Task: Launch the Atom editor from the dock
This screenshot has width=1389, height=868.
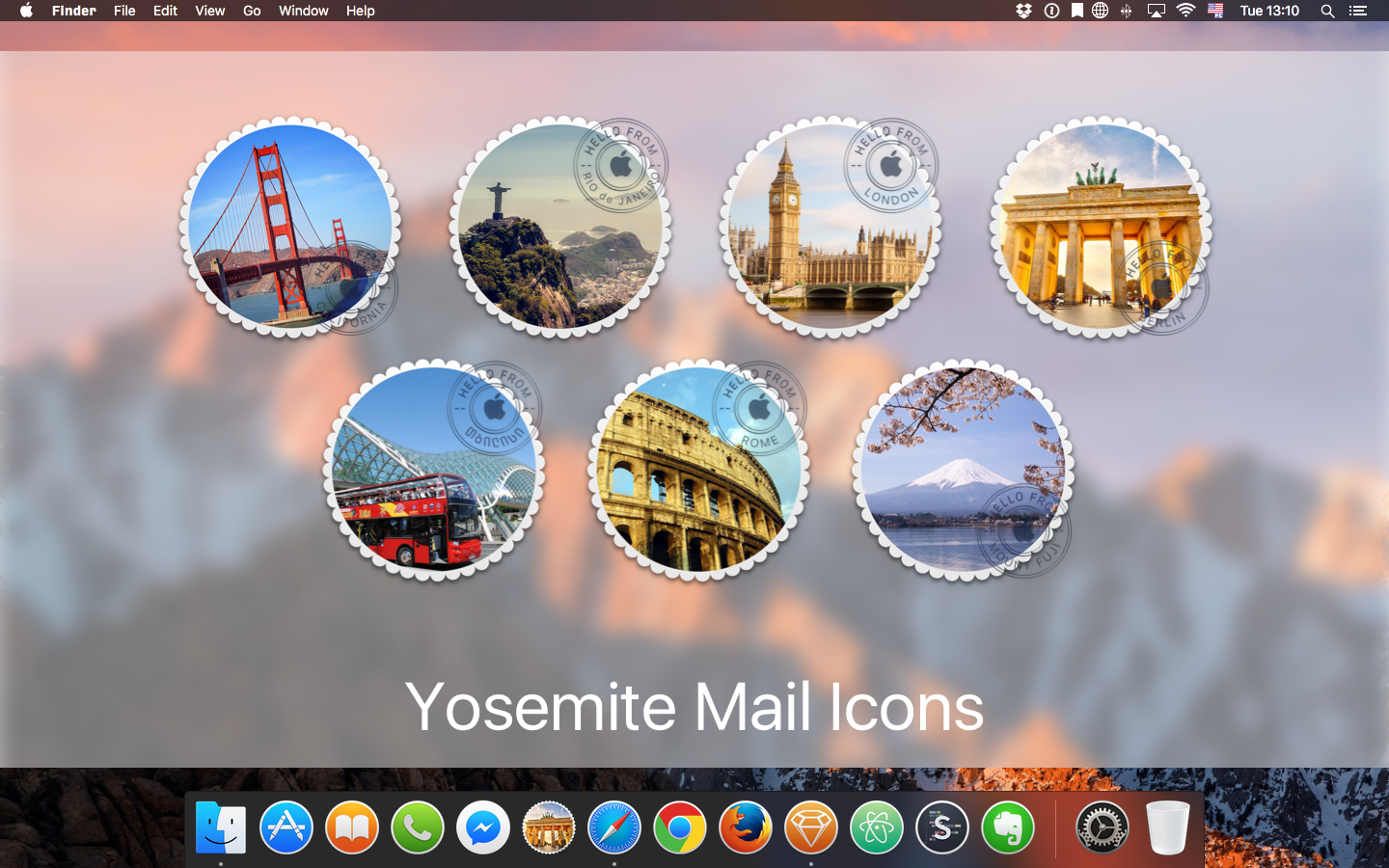Action: click(877, 827)
